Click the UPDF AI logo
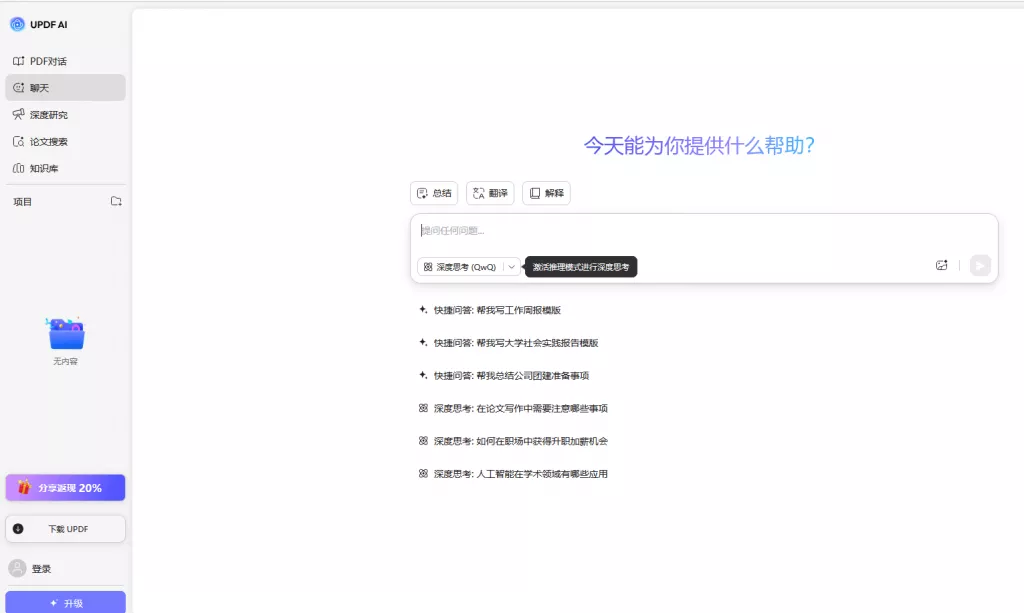This screenshot has height=613, width=1024. (40, 23)
